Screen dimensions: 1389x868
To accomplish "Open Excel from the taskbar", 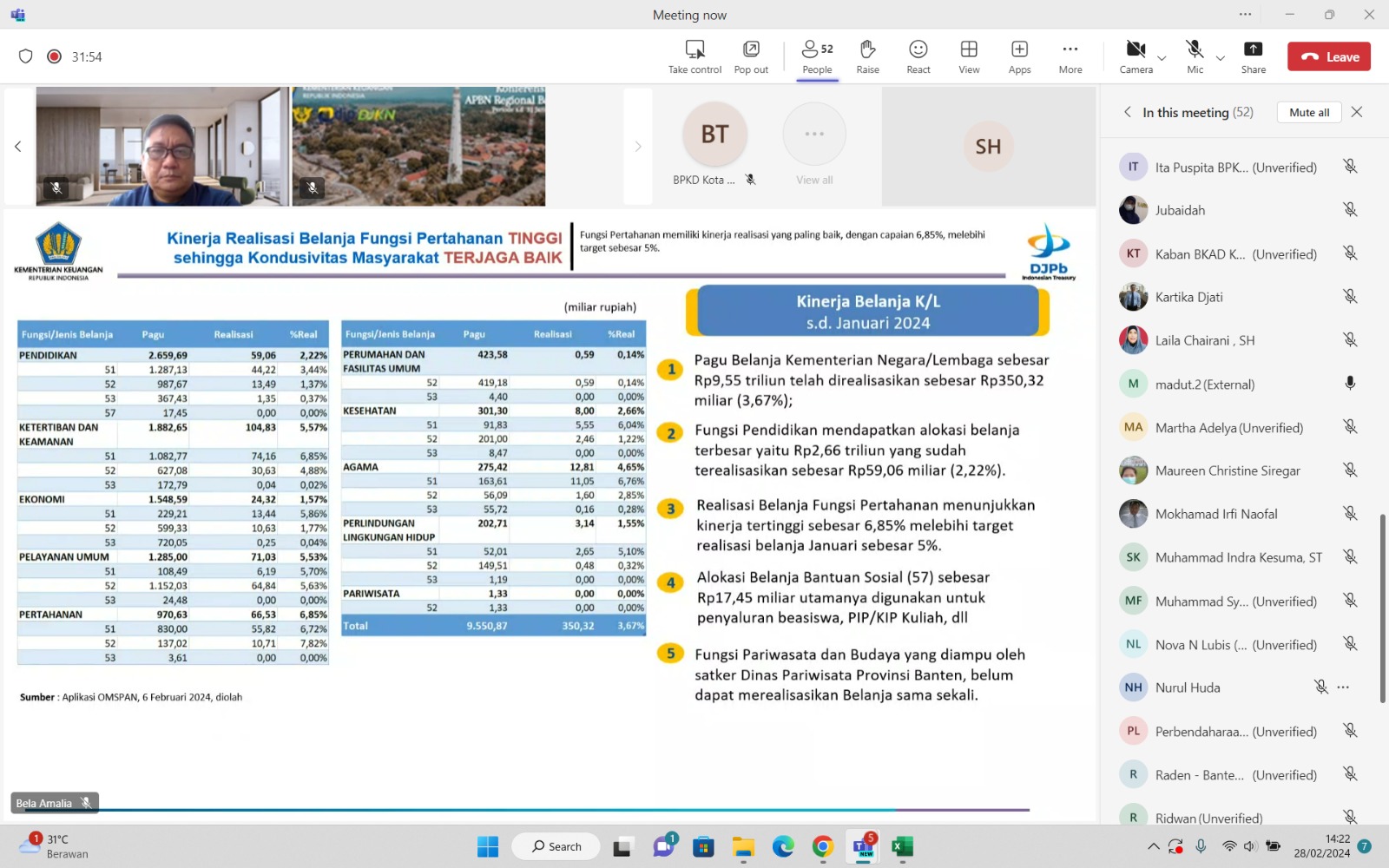I will (903, 847).
